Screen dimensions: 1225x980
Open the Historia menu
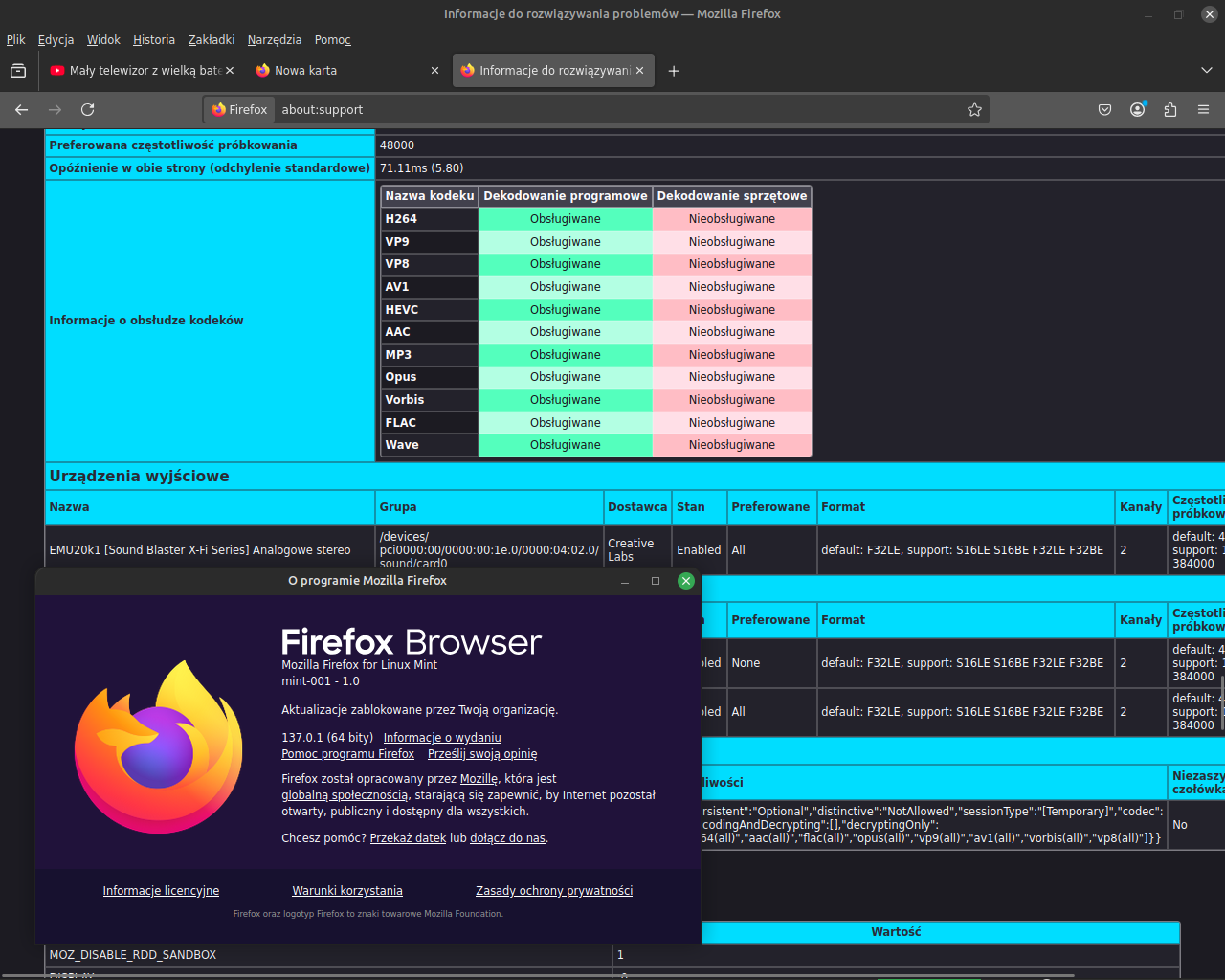click(154, 40)
